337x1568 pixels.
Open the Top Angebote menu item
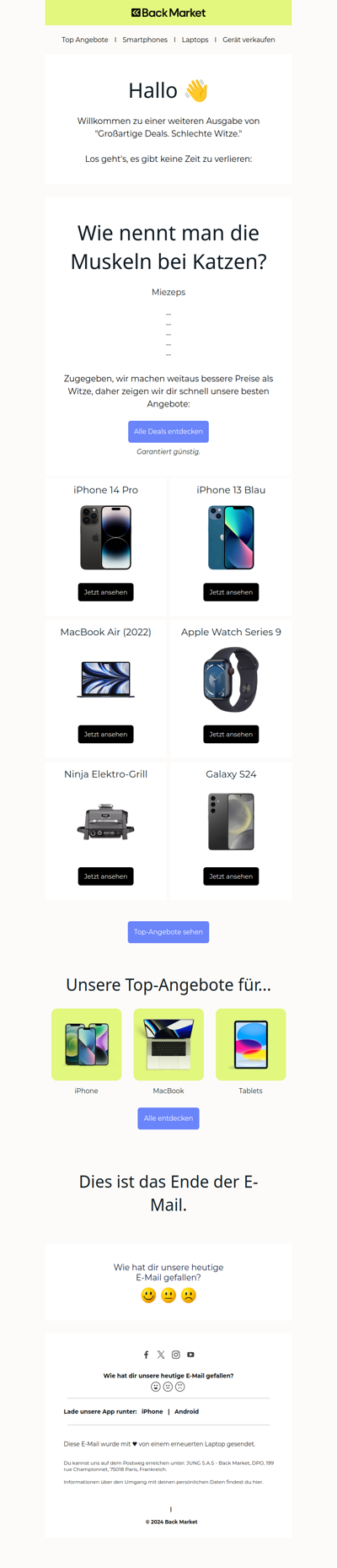point(85,40)
